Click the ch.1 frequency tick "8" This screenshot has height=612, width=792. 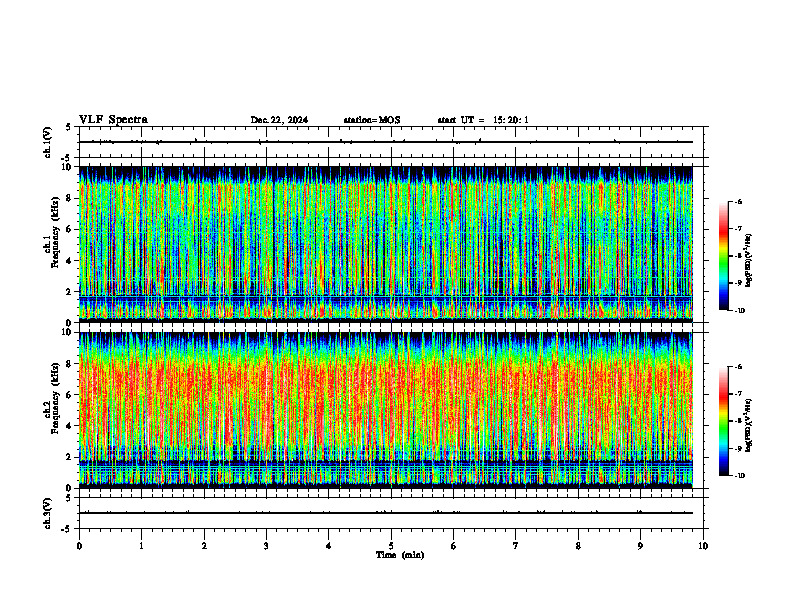point(70,198)
